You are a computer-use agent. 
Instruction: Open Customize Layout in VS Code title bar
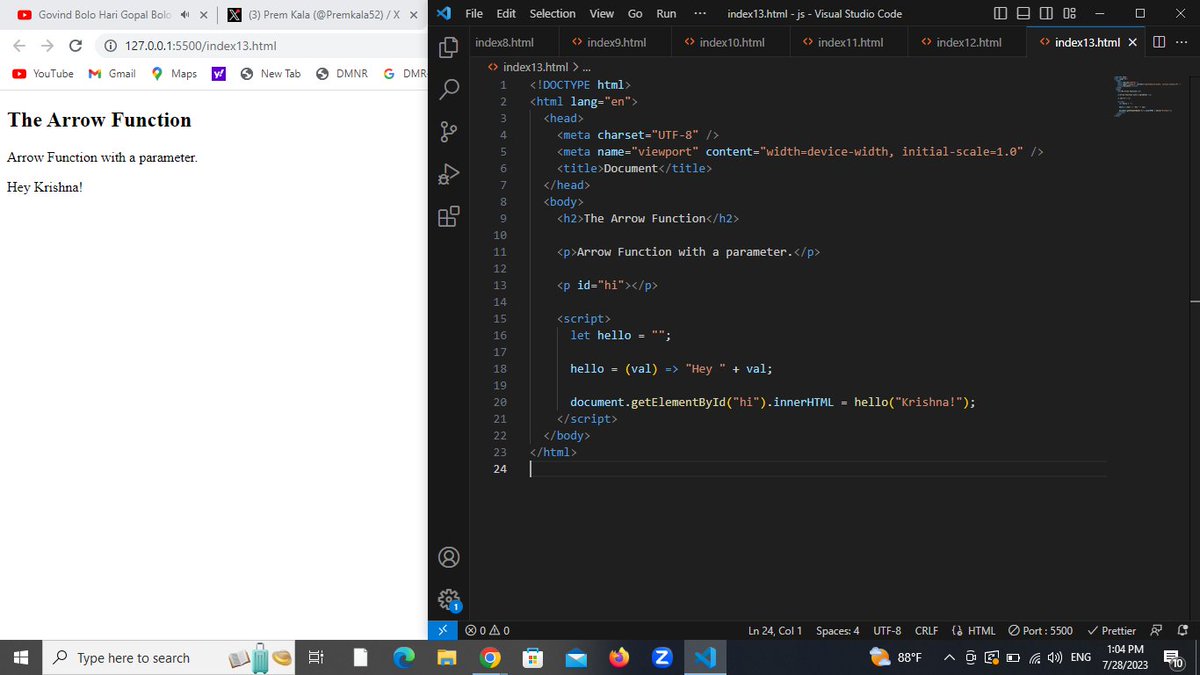1069,14
